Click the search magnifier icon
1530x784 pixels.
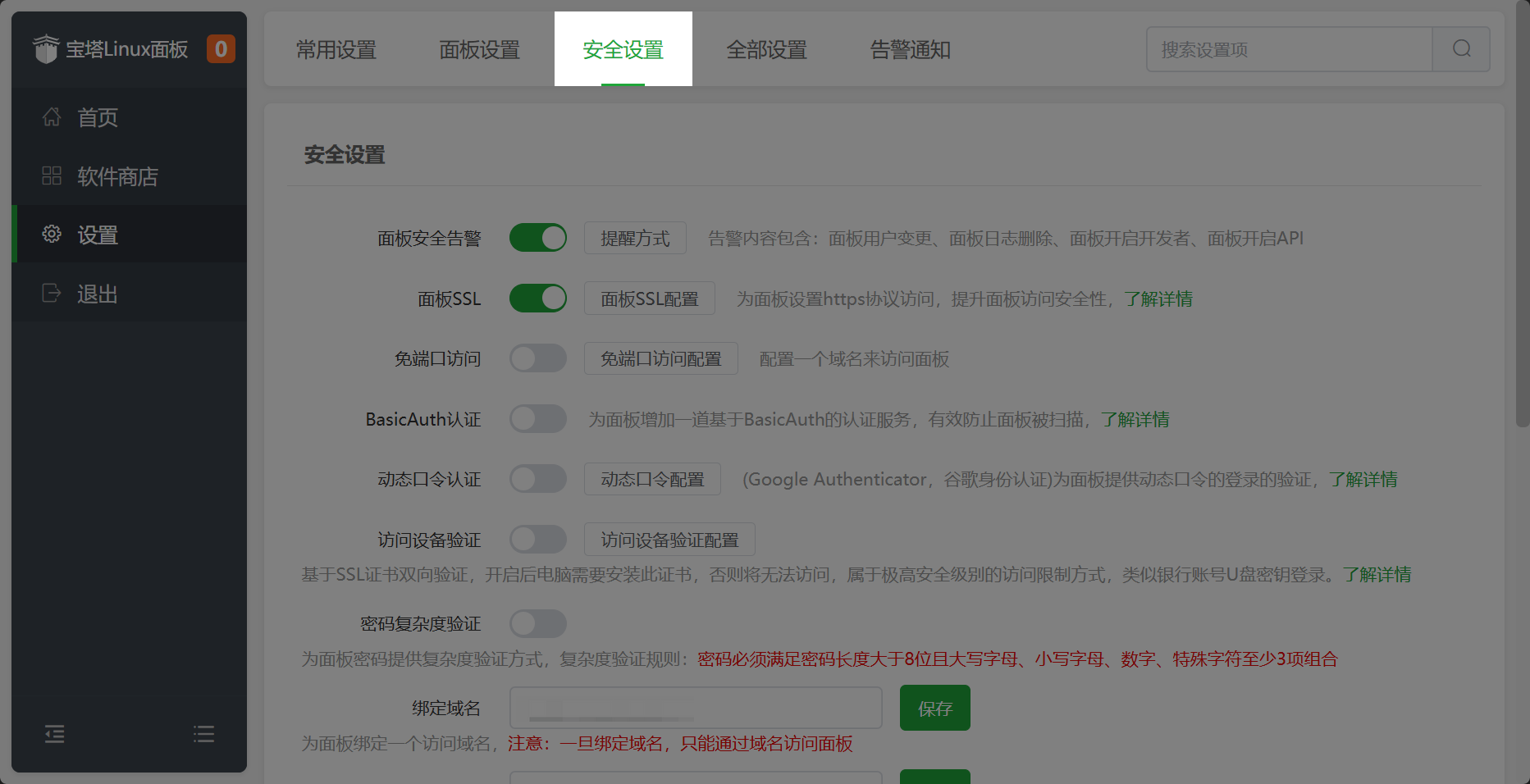(x=1461, y=49)
